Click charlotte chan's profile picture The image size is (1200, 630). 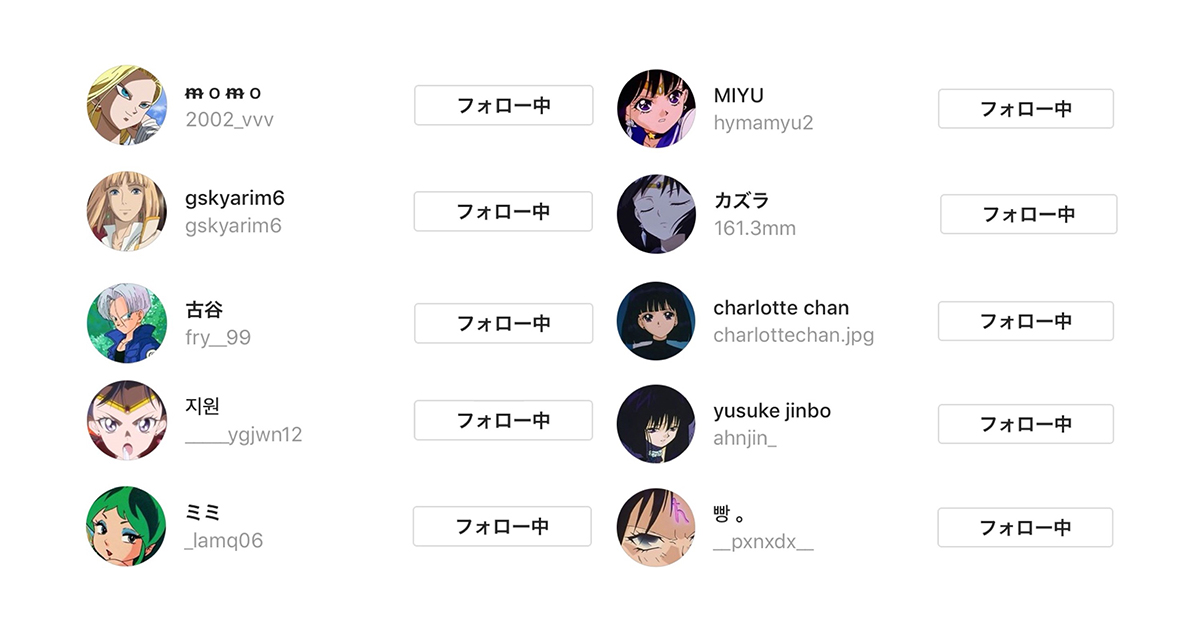[x=657, y=321]
